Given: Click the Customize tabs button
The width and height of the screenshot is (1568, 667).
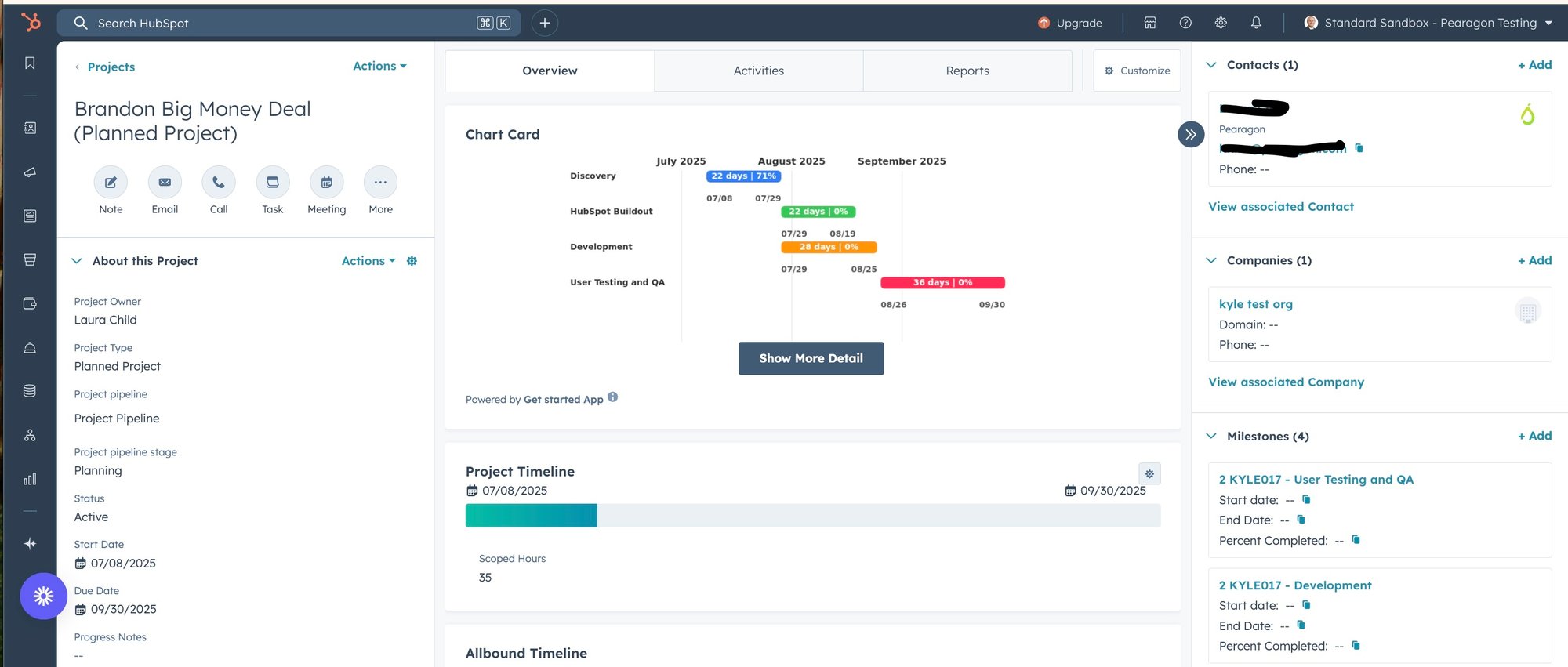Looking at the screenshot, I should tap(1137, 71).
